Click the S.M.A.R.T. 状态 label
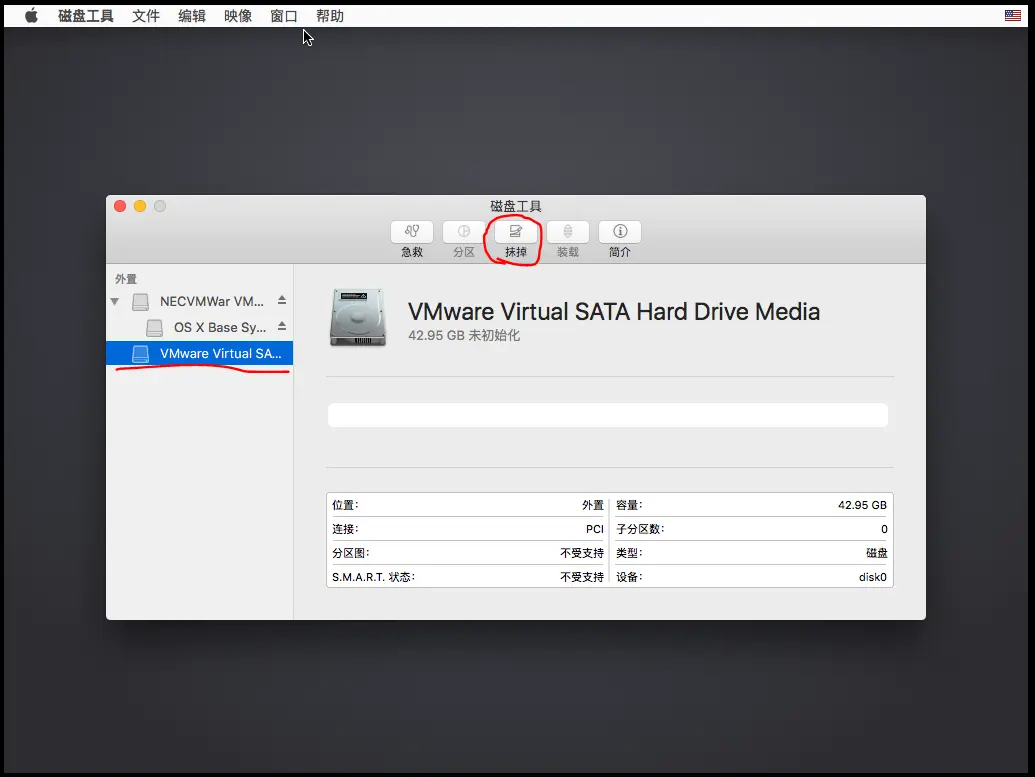 coord(373,577)
